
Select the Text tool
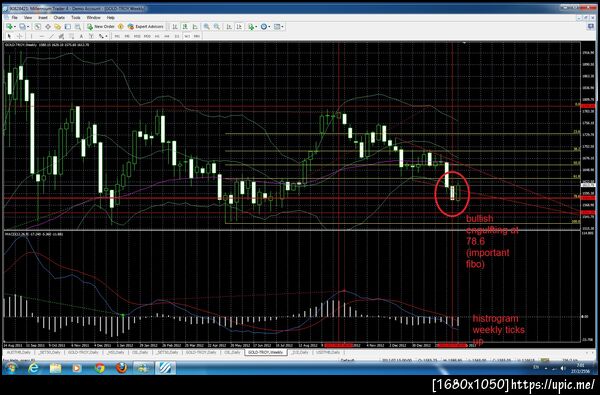tap(82, 36)
